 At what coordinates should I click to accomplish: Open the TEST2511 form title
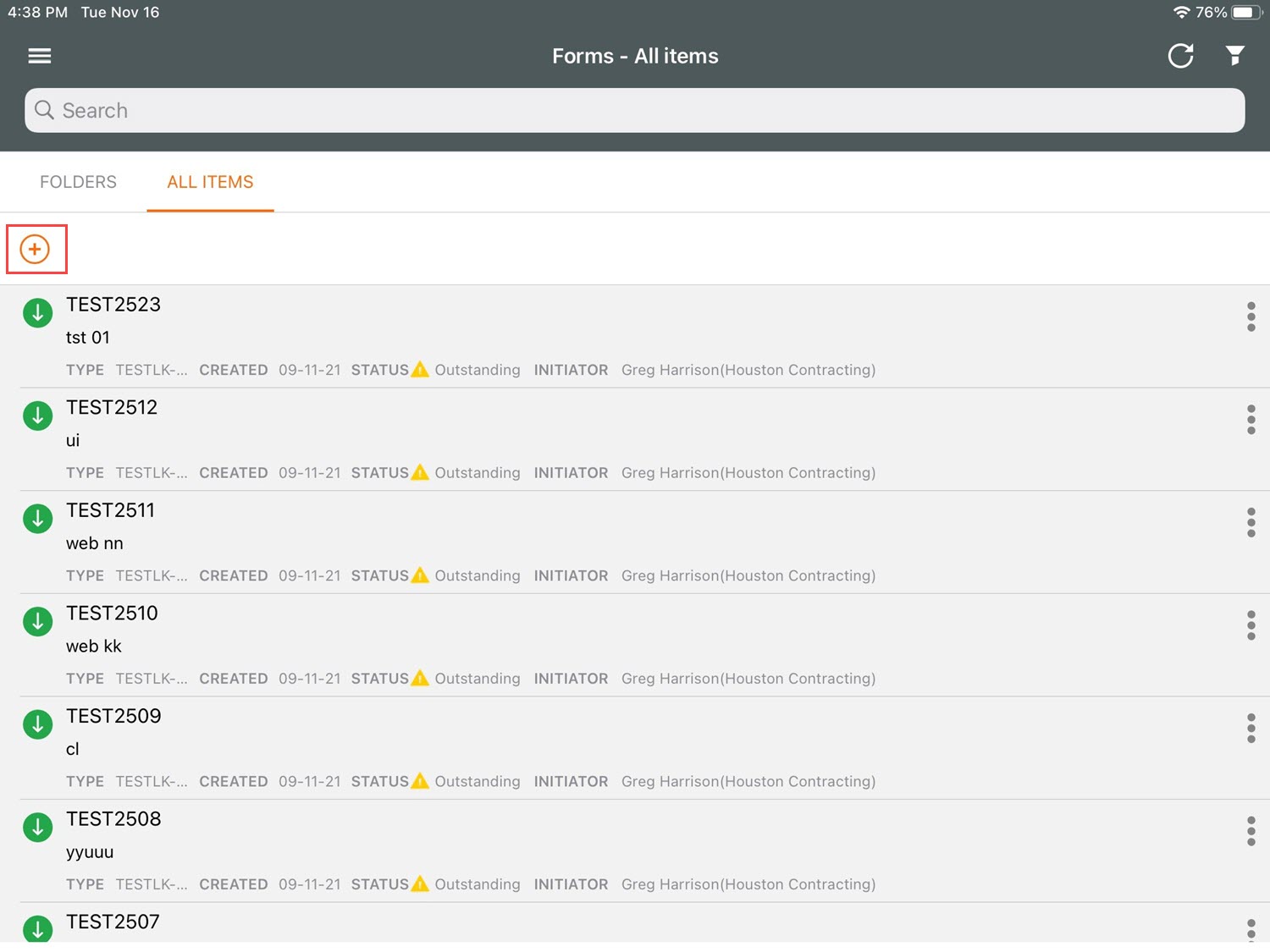pyautogui.click(x=110, y=510)
